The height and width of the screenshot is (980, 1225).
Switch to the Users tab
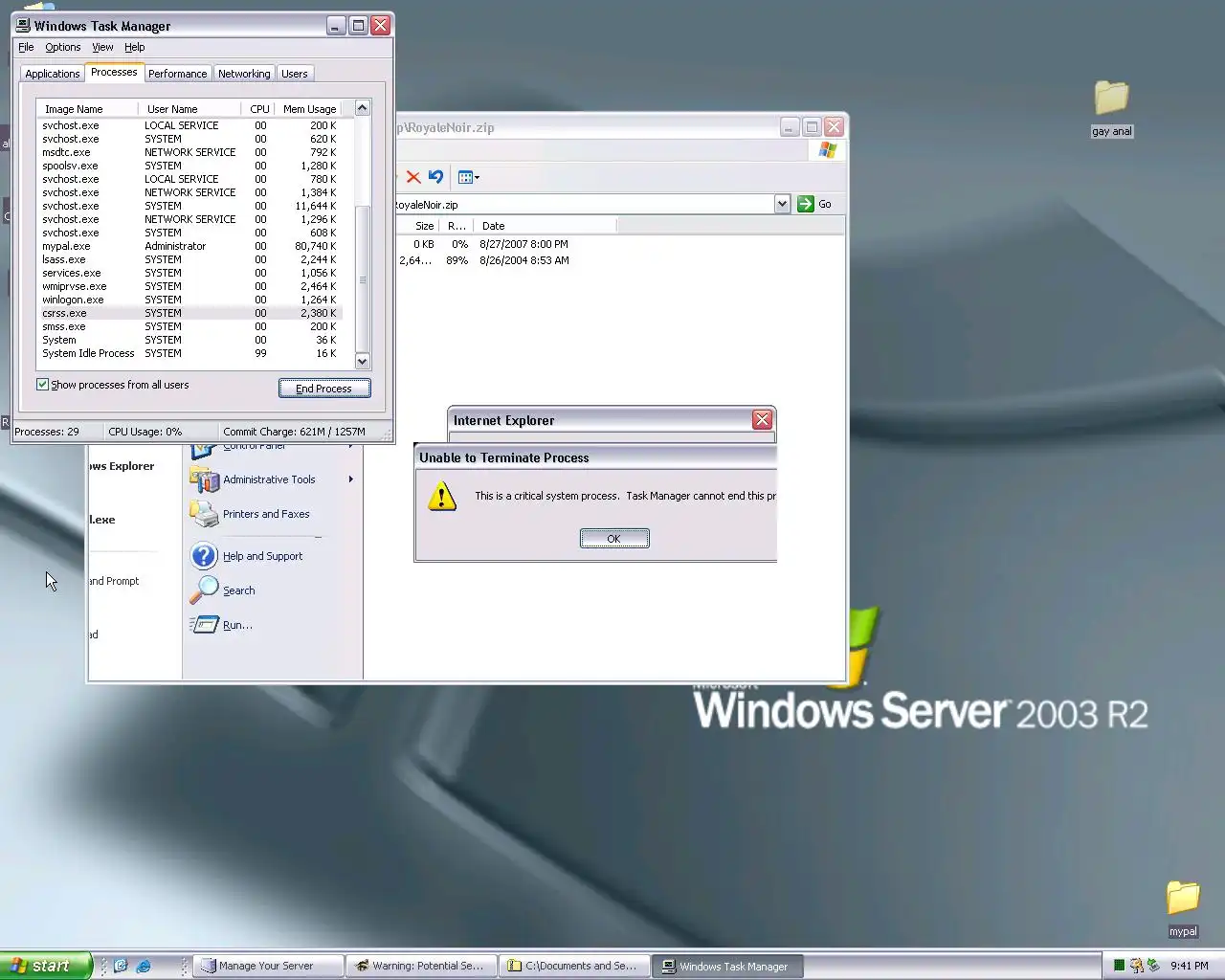point(295,74)
